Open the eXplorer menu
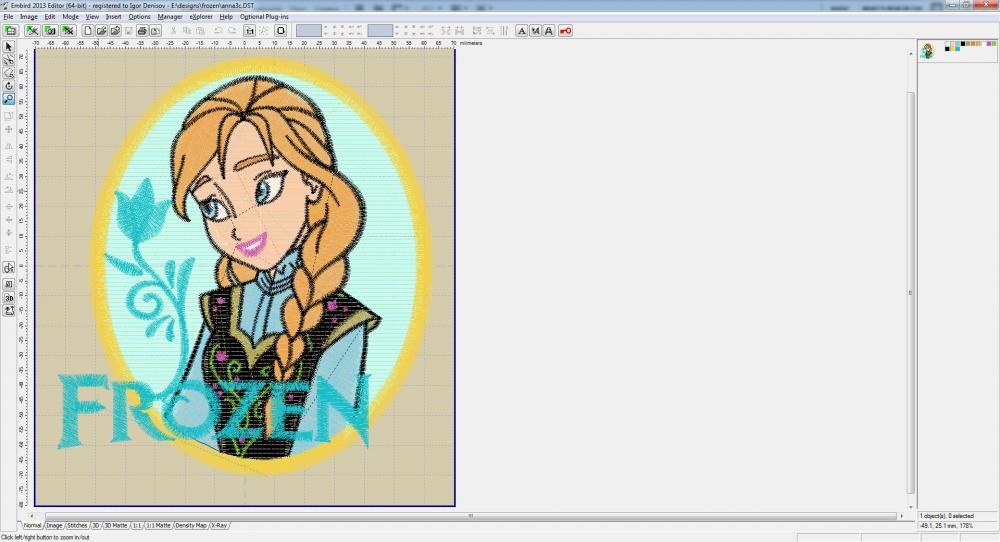The image size is (1000, 542). coord(201,17)
